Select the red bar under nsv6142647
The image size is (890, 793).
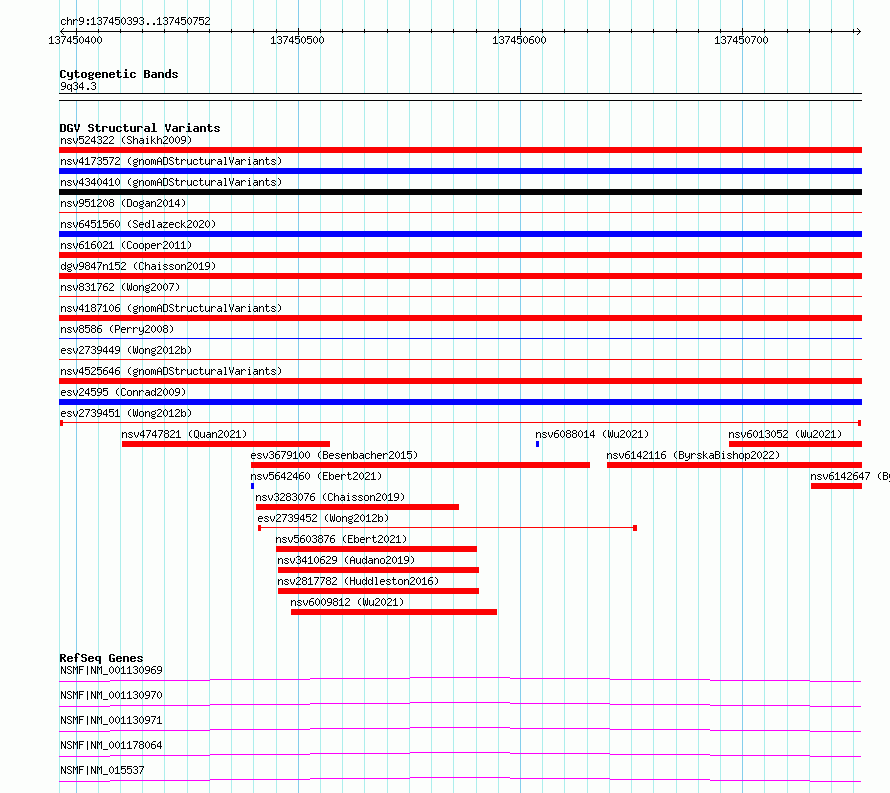point(837,486)
